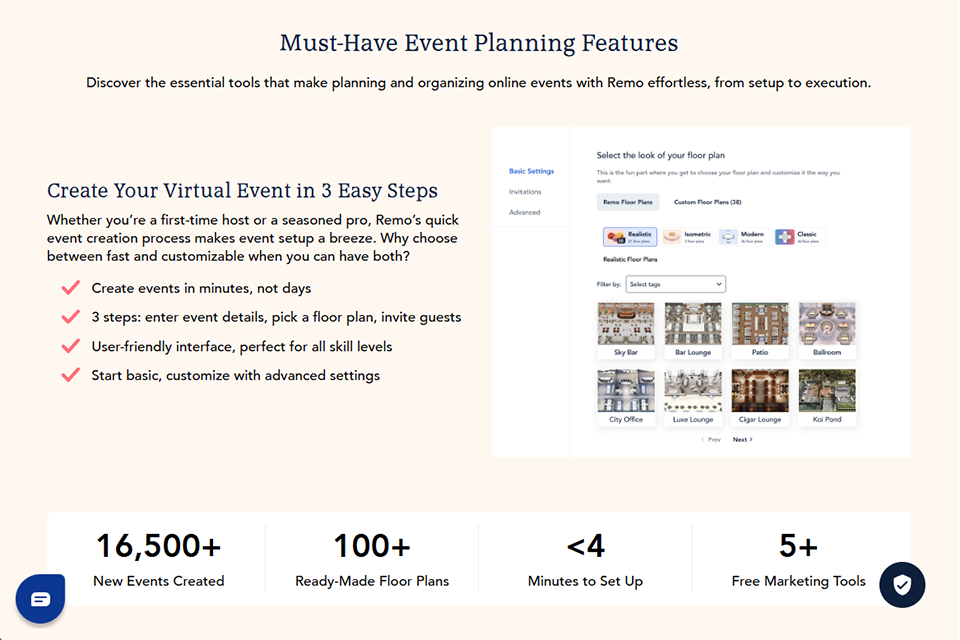Open the chat widget bubble

[40, 598]
